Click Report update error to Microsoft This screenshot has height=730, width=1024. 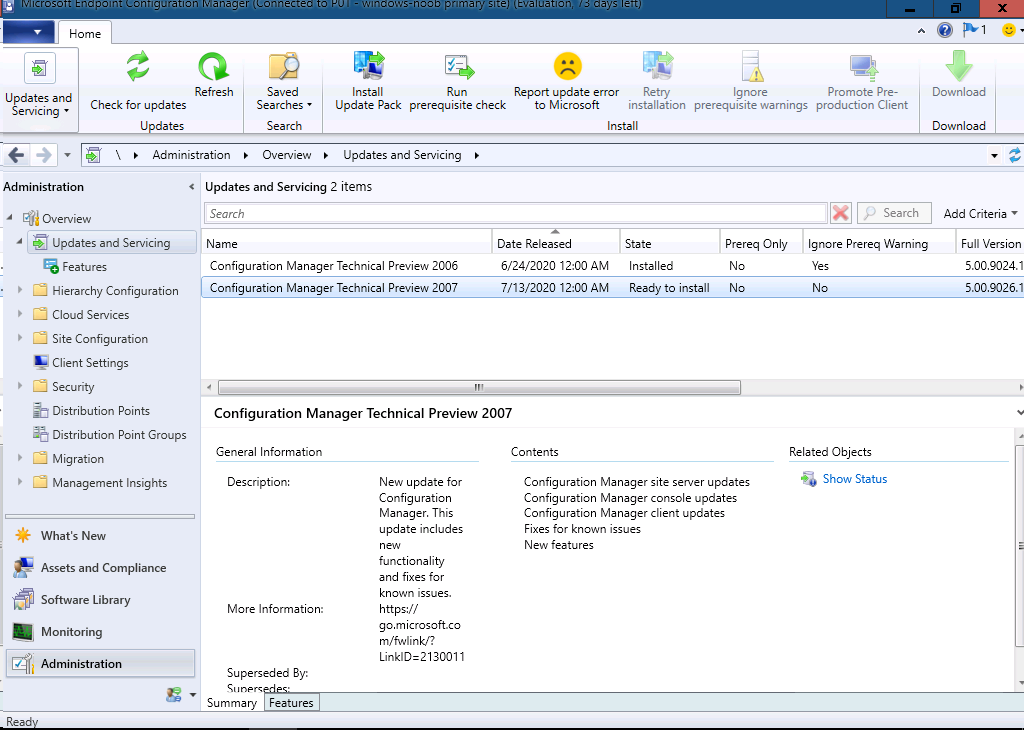click(566, 82)
